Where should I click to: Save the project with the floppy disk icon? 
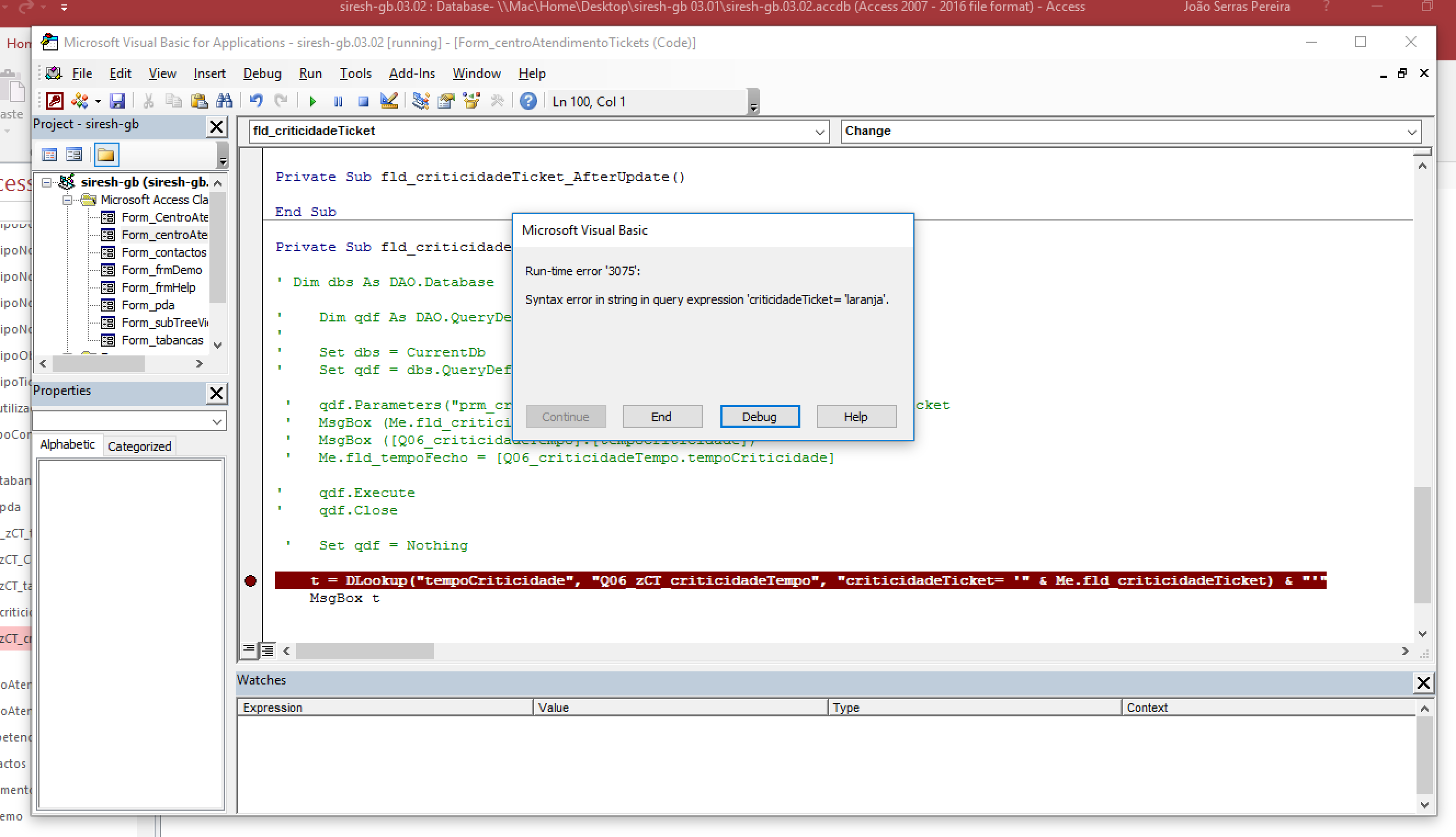(x=117, y=101)
